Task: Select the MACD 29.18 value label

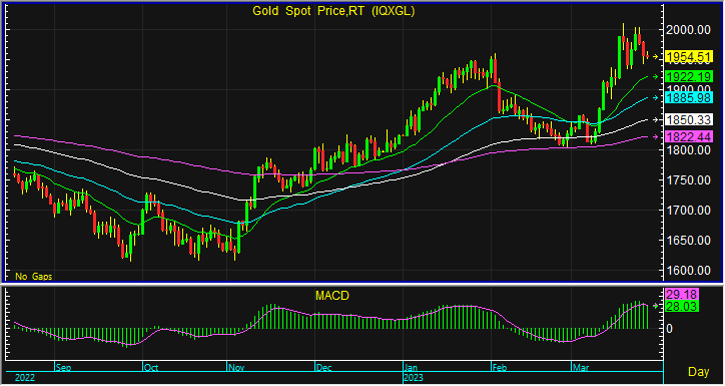Action: (682, 294)
